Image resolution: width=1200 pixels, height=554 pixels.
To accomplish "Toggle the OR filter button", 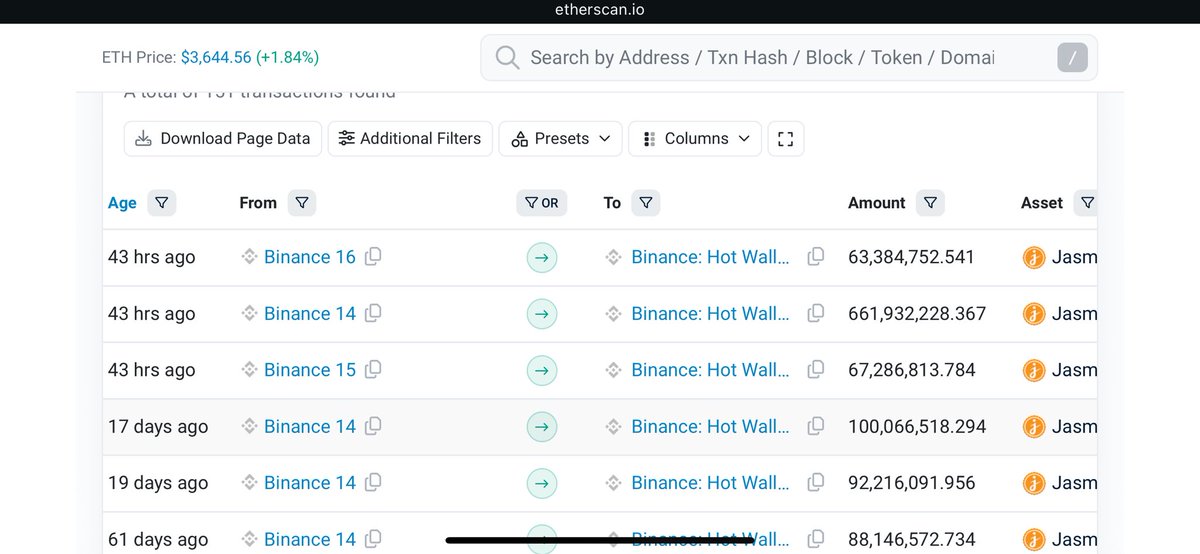I will click(541, 203).
